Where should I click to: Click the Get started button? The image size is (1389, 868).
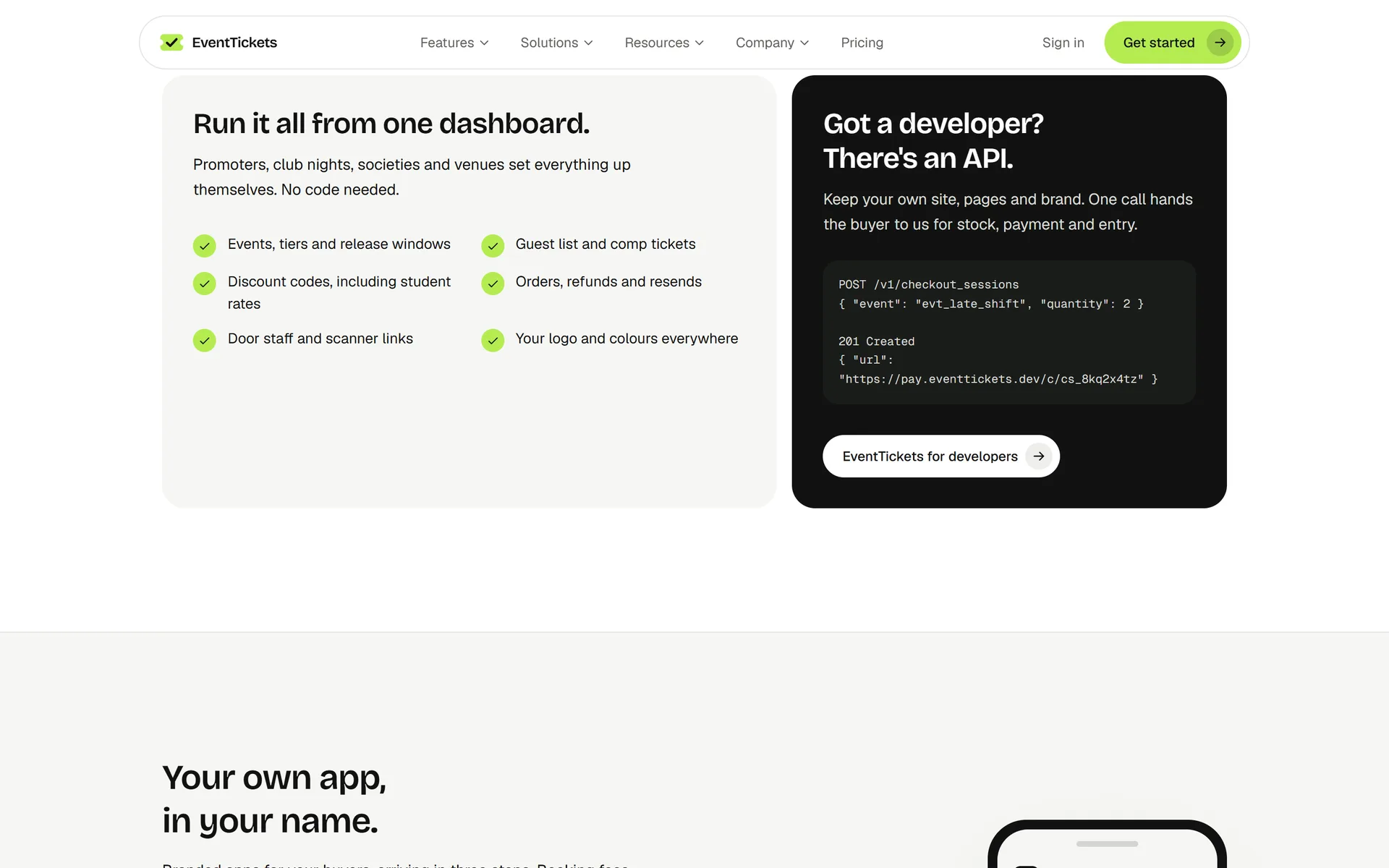point(1172,43)
